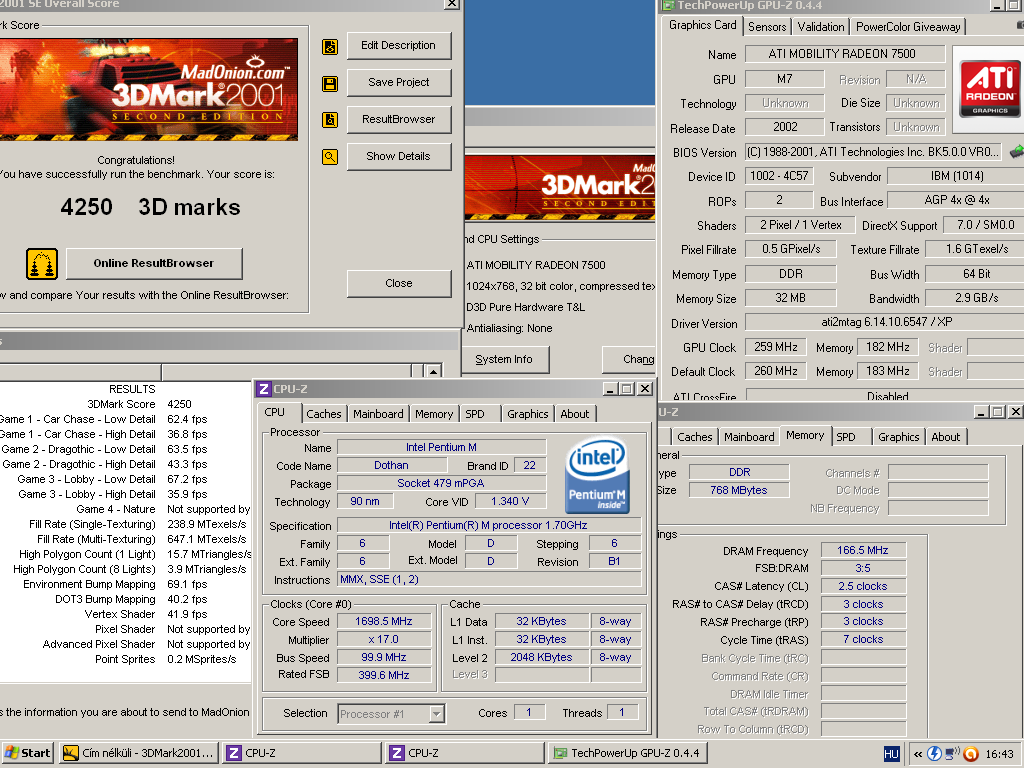Open About tab in the rear CPU-Z window

click(946, 437)
